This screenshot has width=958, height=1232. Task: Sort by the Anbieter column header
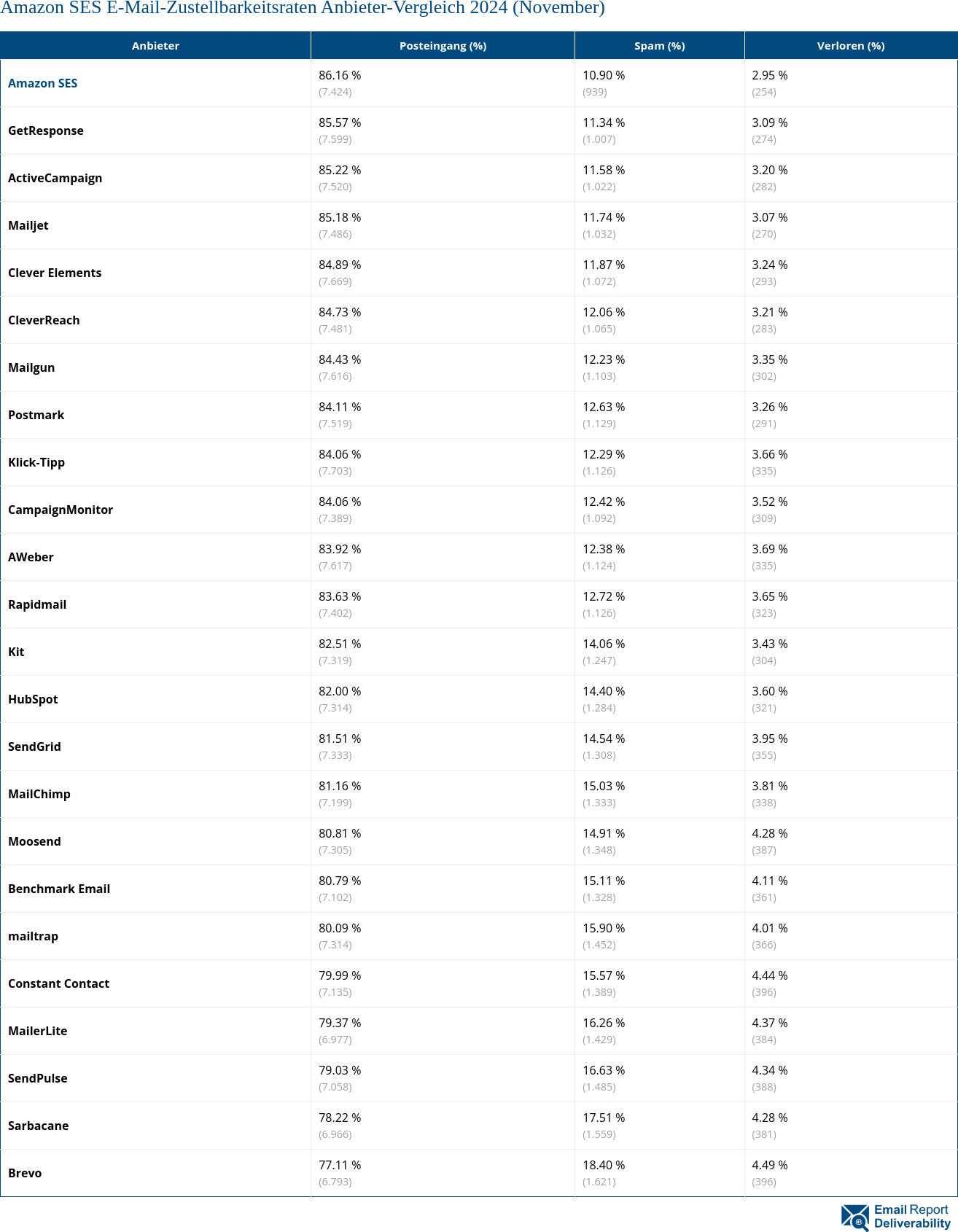point(155,45)
